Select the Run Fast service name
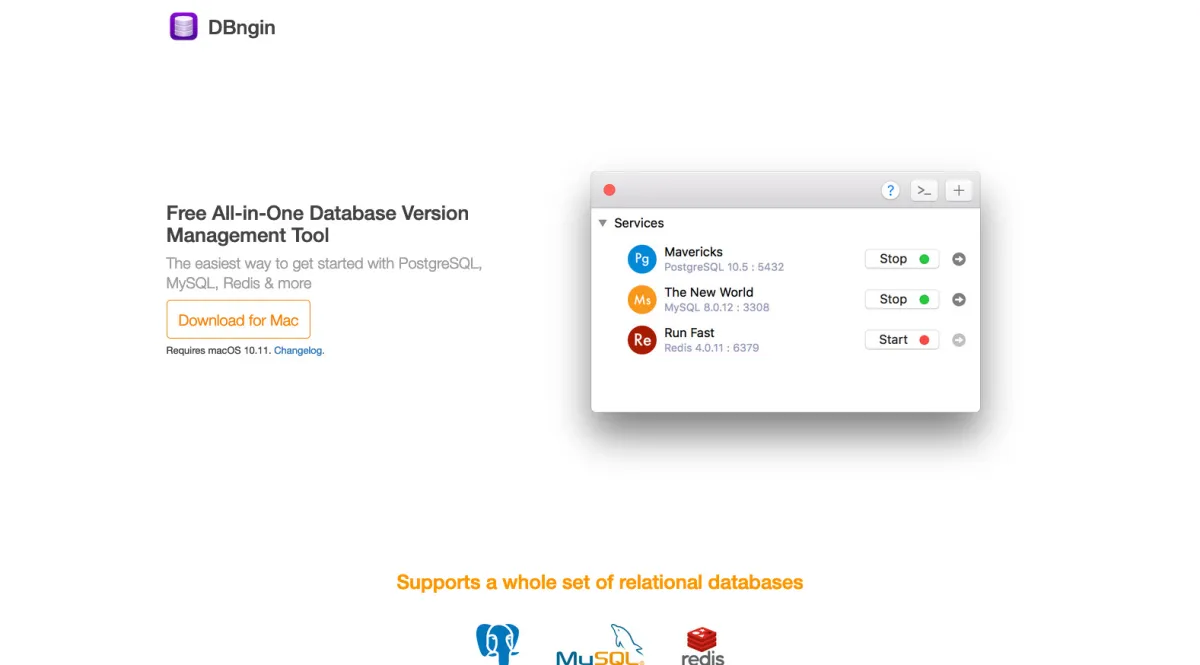The width and height of the screenshot is (1200, 665). 689,333
